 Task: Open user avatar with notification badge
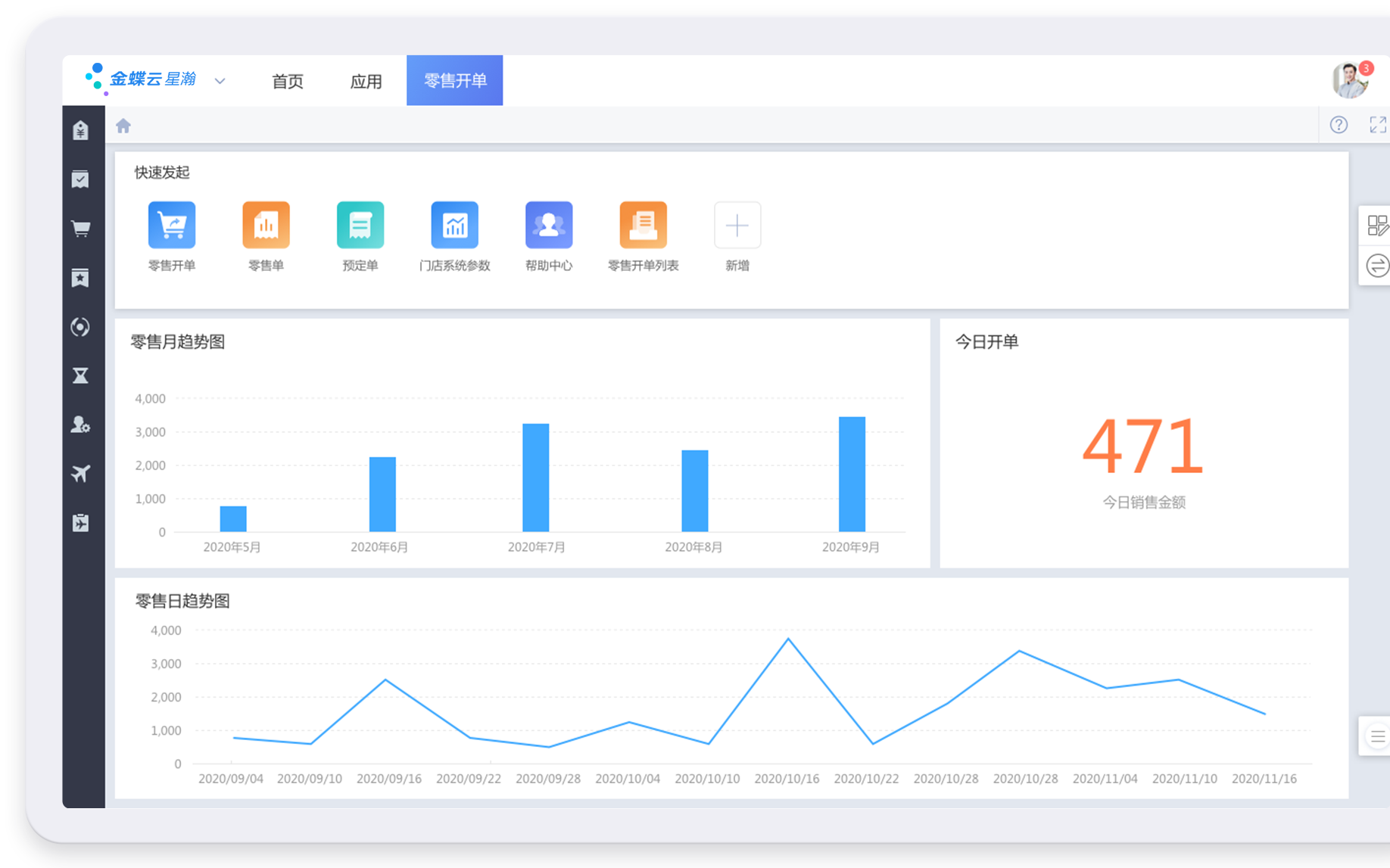(x=1350, y=81)
